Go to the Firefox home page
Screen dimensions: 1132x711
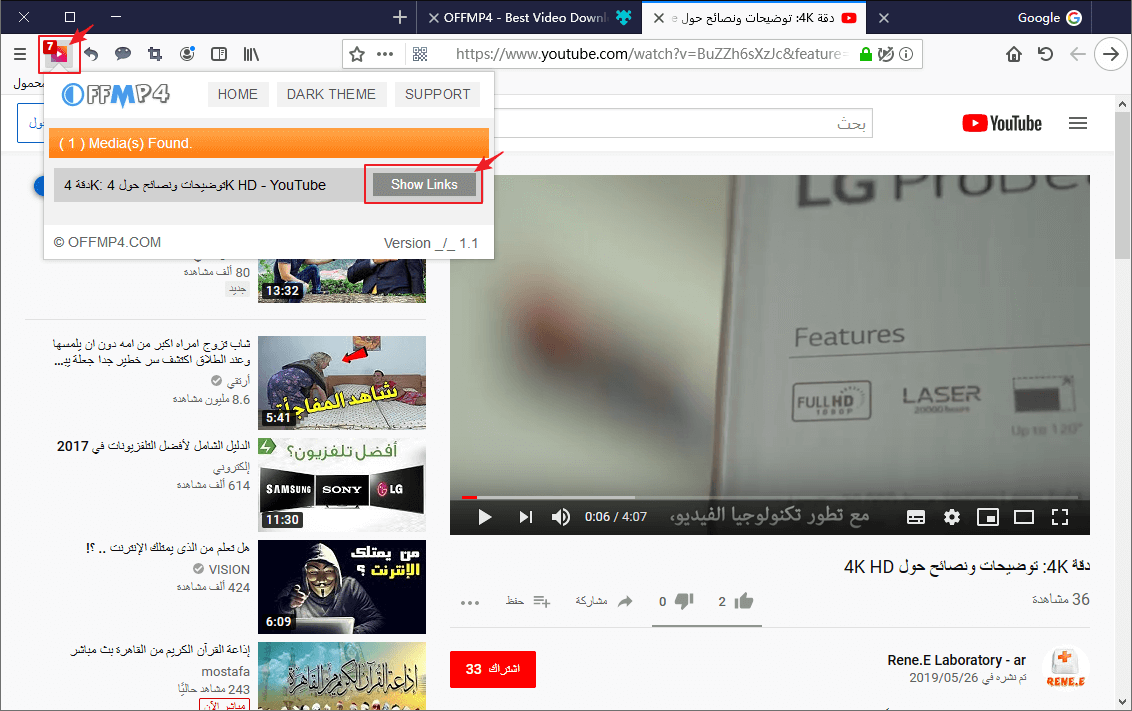(x=1014, y=54)
